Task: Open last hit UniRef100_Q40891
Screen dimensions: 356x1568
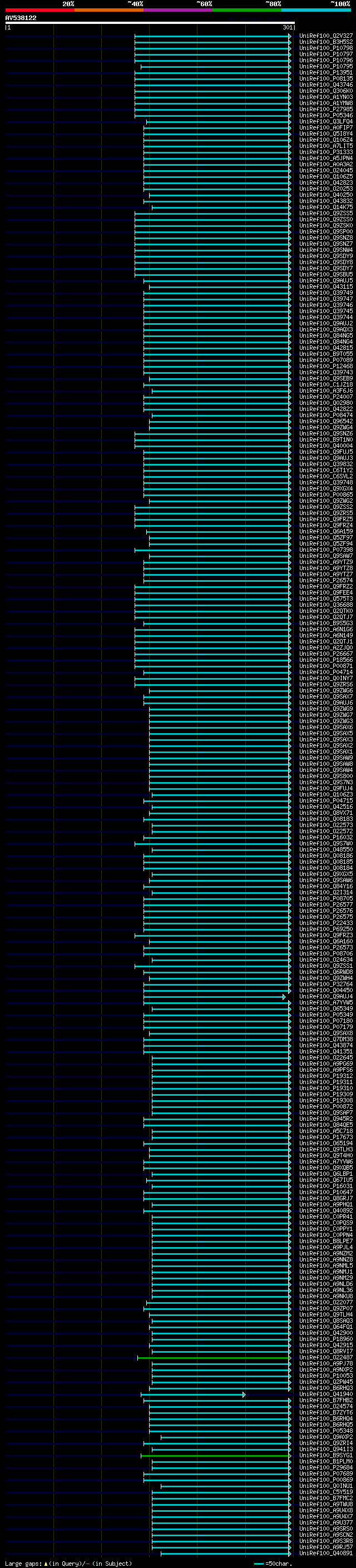Action: [x=326, y=1553]
